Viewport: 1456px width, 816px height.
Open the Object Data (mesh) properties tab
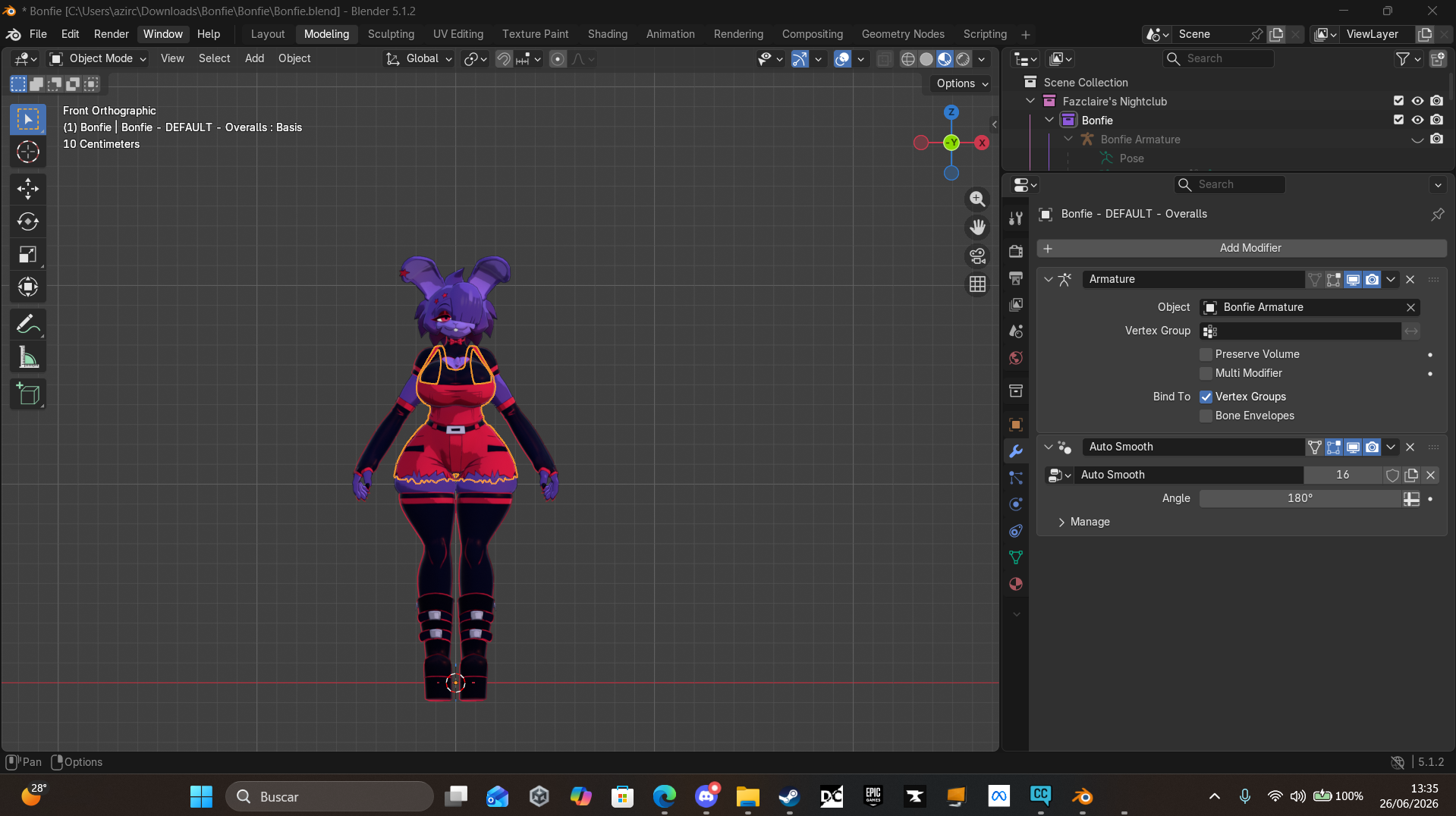tap(1016, 557)
